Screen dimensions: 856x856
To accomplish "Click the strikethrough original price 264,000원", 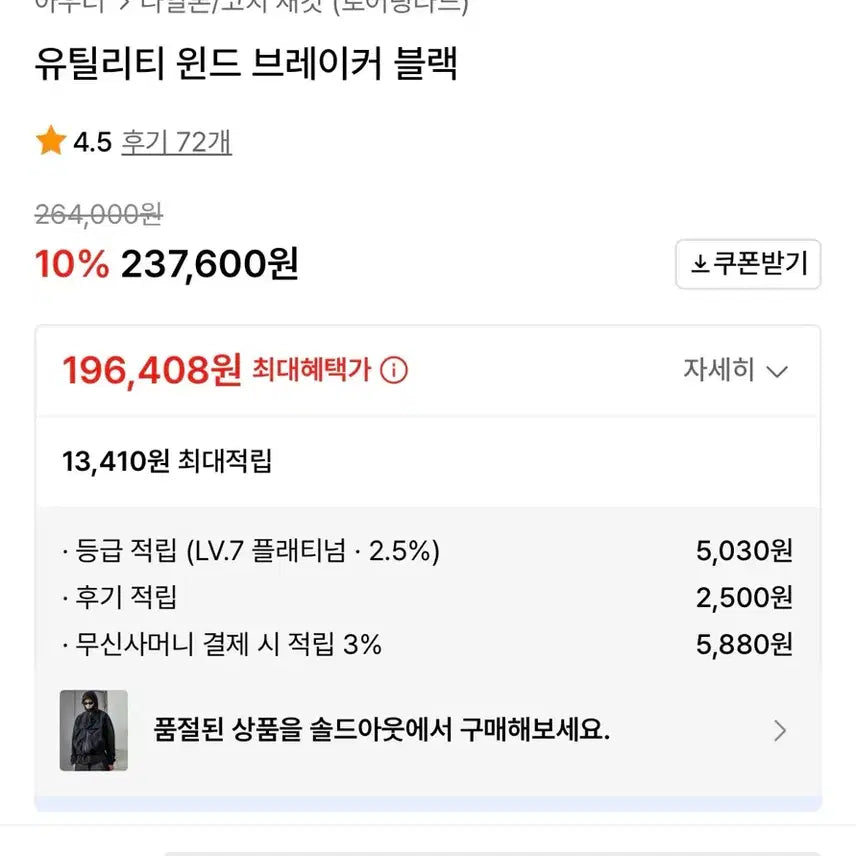I will pyautogui.click(x=97, y=215).
